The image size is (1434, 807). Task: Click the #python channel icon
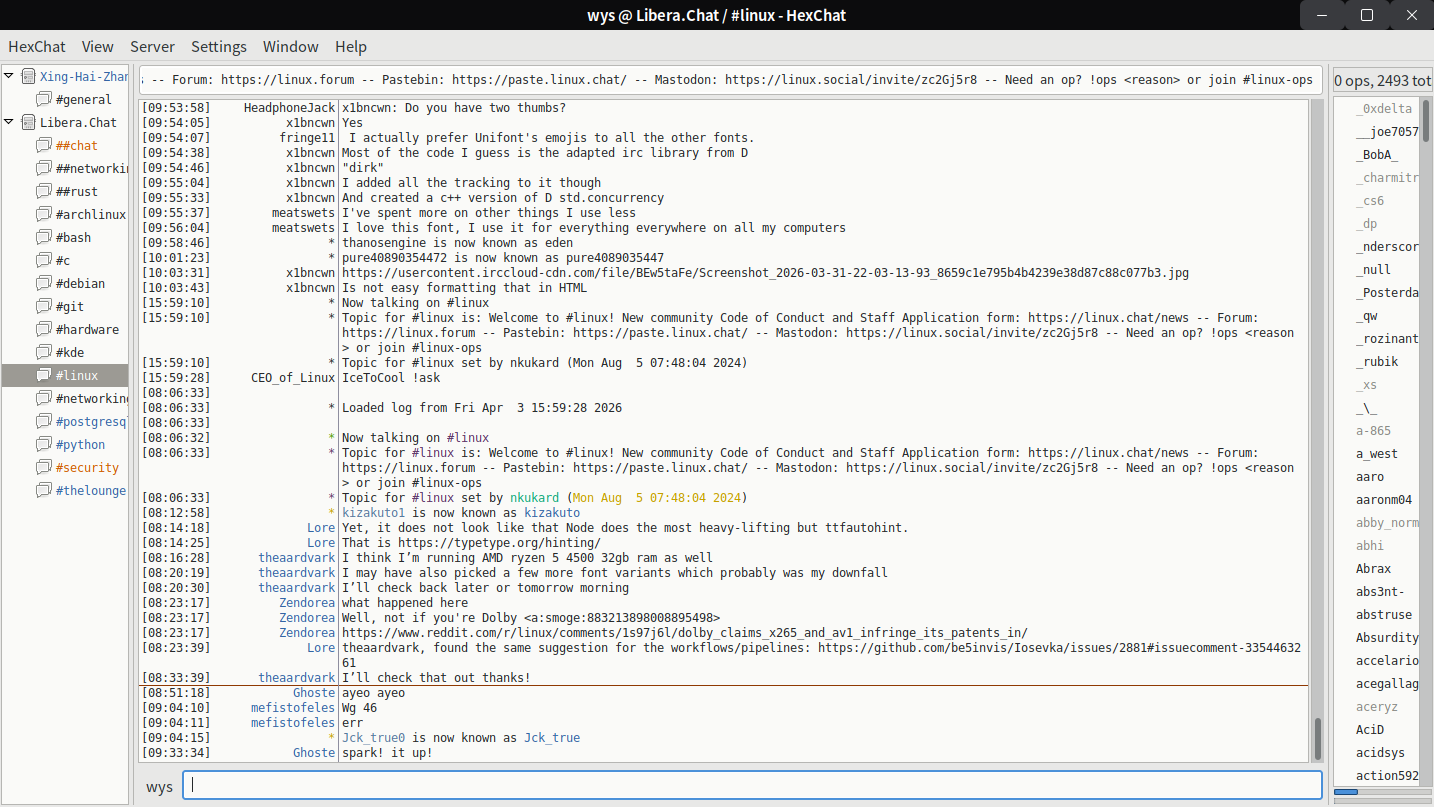pos(43,445)
